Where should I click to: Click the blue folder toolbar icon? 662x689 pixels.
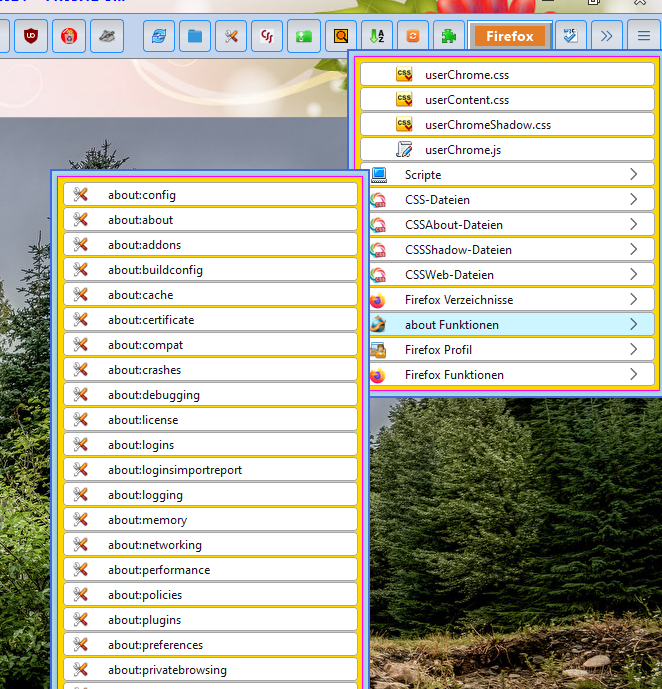tap(195, 37)
